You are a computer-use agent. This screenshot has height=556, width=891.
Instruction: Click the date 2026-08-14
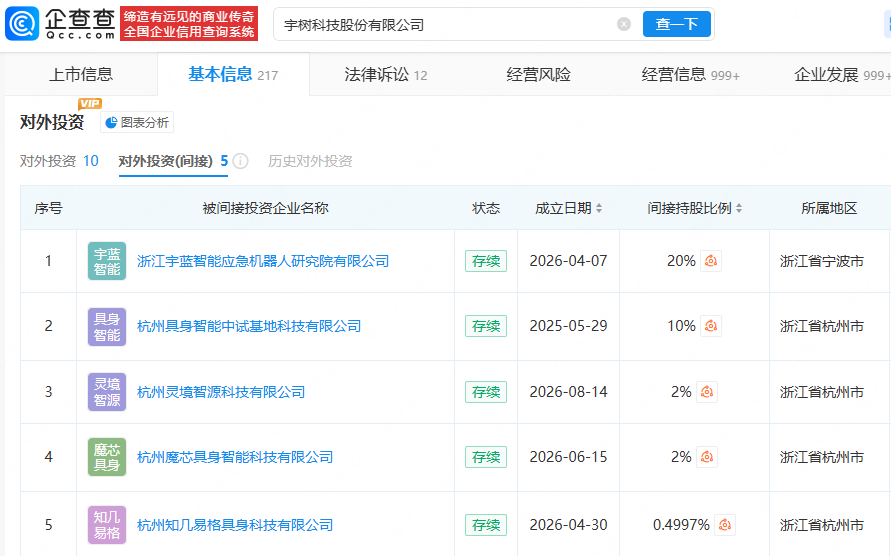click(568, 392)
